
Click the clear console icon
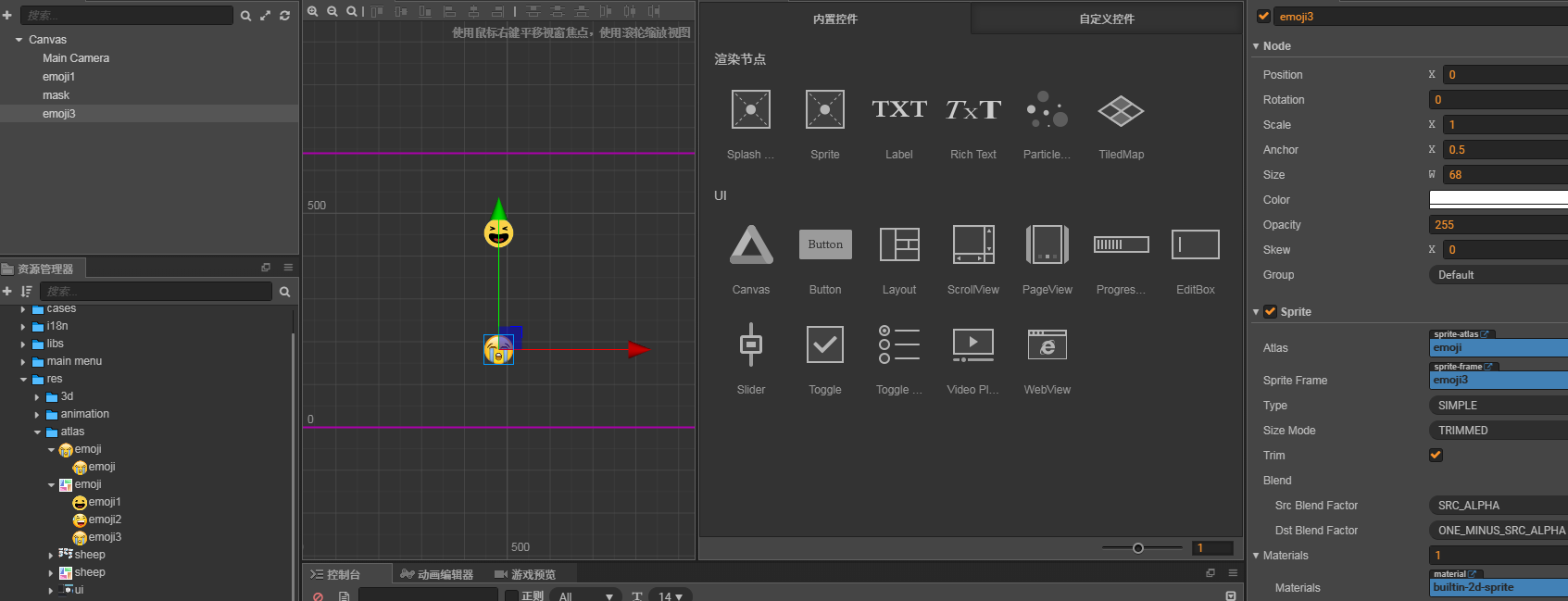(318, 596)
